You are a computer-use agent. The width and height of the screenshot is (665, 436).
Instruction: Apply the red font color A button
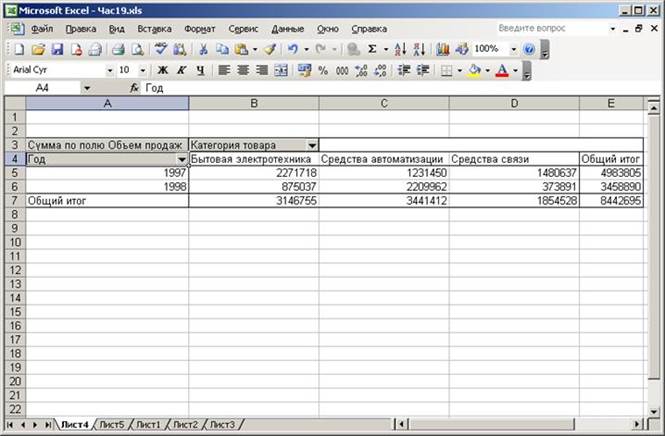[x=502, y=70]
